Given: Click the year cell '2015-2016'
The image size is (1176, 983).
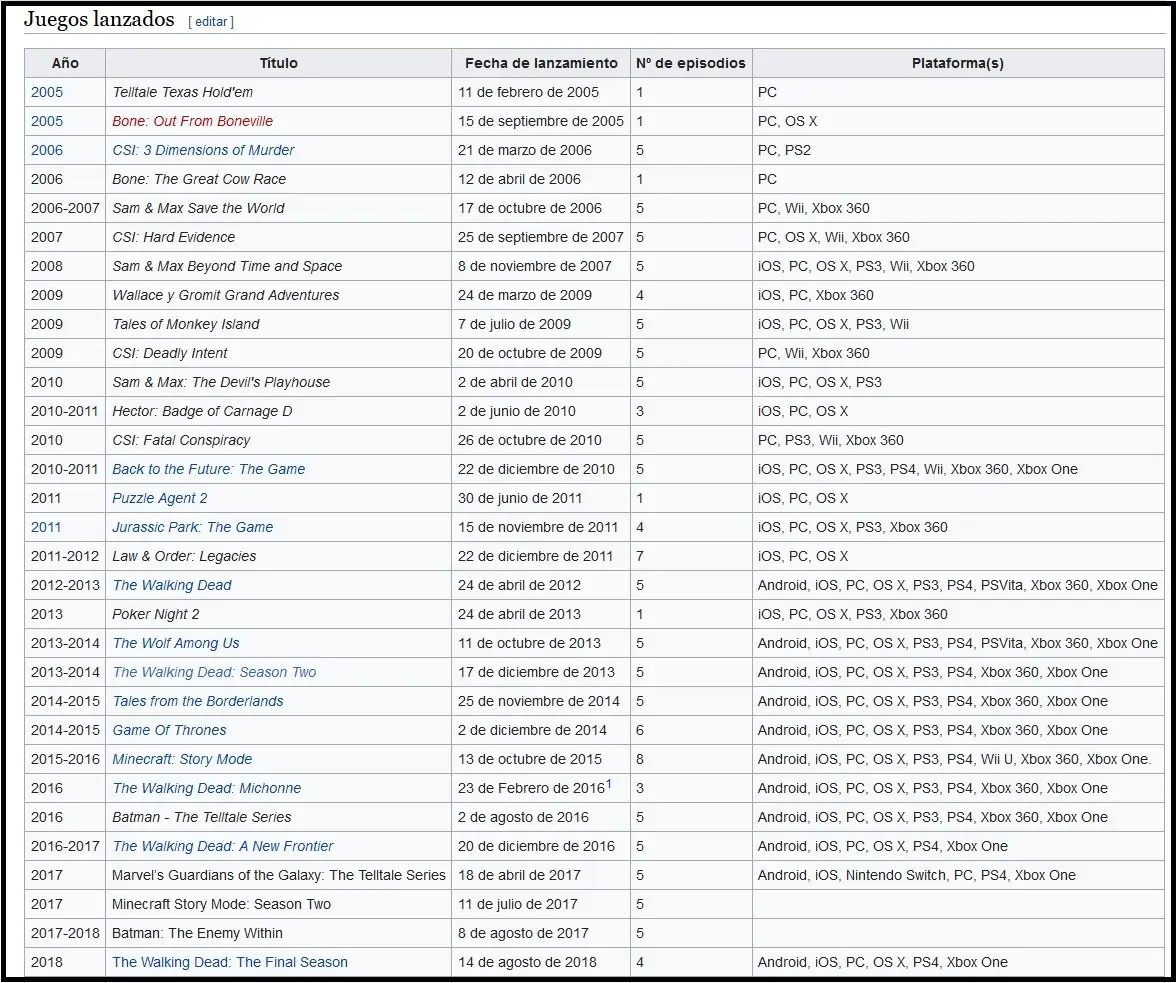Looking at the screenshot, I should point(65,760).
